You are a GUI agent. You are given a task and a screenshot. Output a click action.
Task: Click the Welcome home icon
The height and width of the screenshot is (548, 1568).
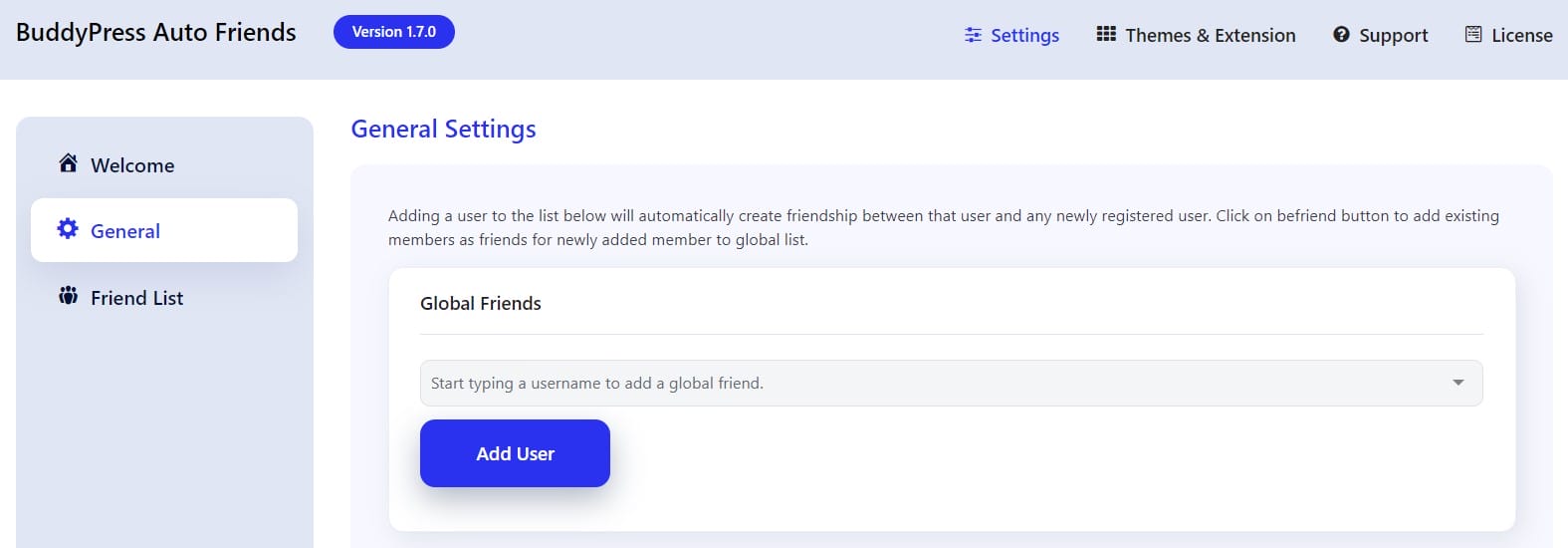click(68, 163)
